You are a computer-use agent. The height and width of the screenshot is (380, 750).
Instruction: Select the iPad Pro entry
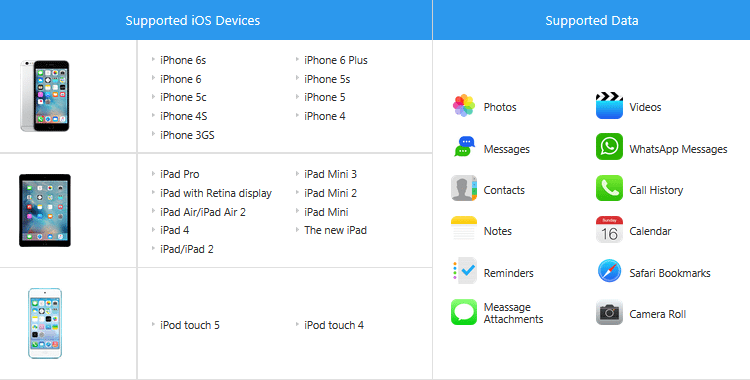180,174
